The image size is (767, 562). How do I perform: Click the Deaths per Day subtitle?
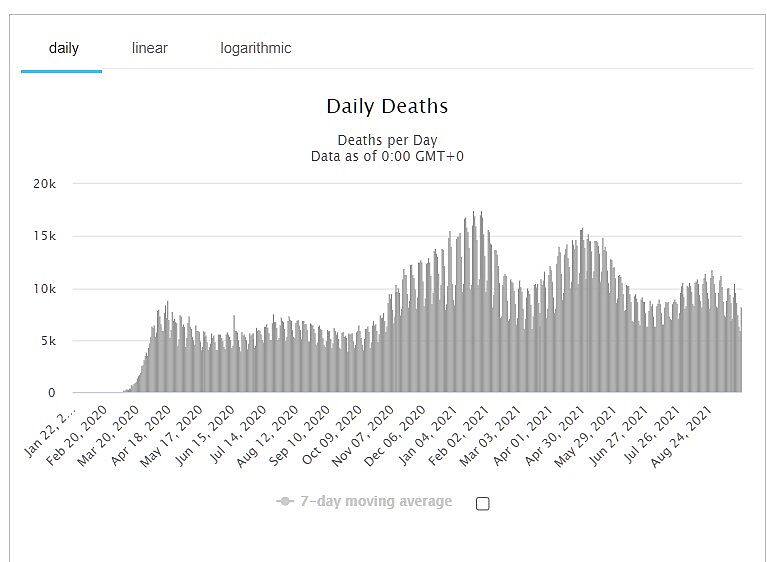click(387, 140)
